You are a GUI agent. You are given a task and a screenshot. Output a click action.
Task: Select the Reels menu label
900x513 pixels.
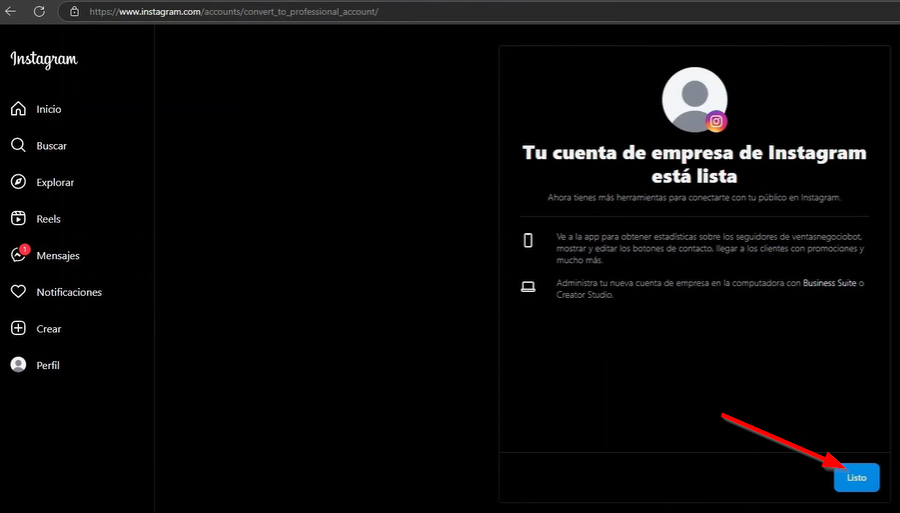click(48, 219)
